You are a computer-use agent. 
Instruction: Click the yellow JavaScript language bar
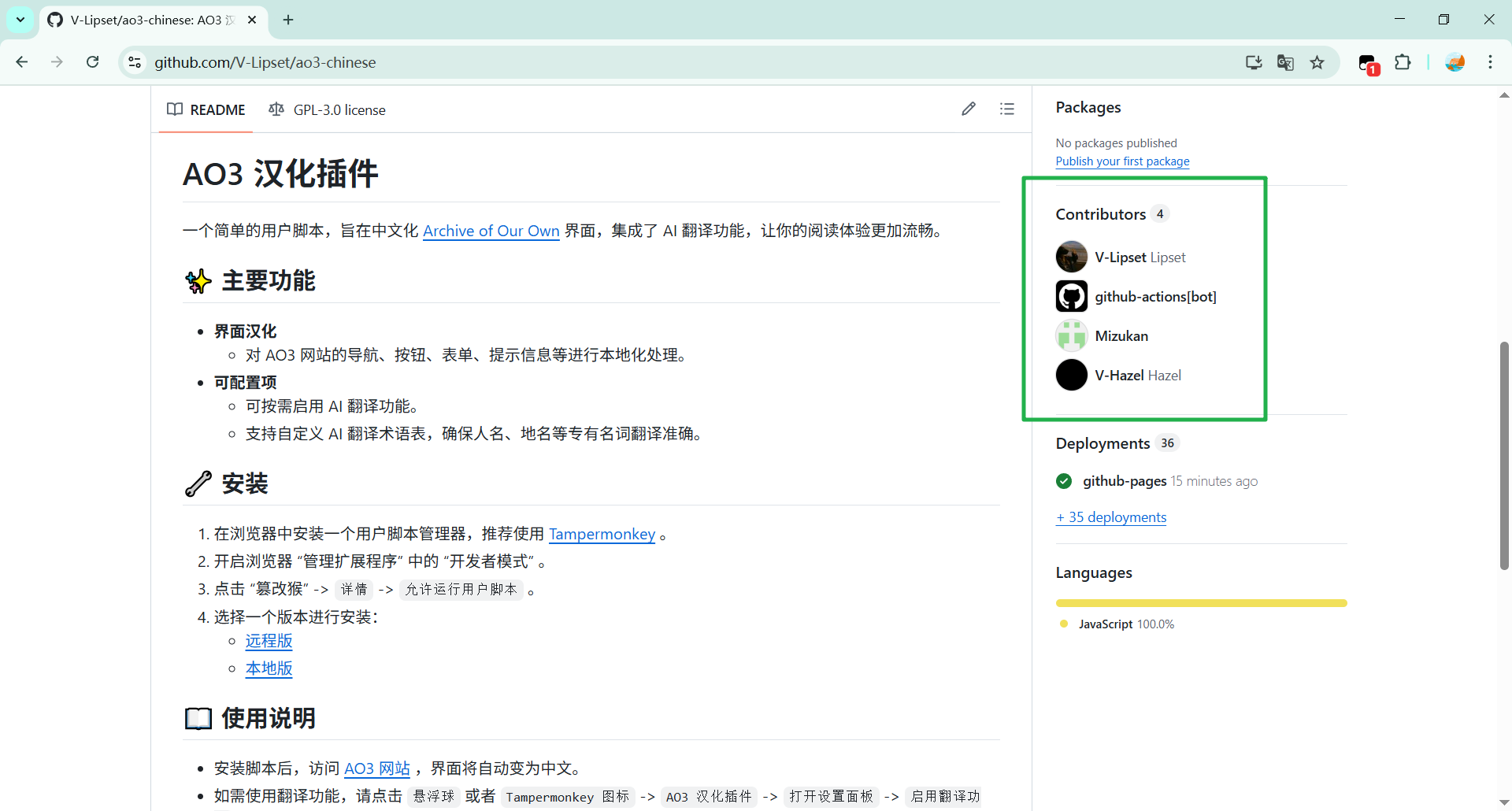tap(1201, 603)
